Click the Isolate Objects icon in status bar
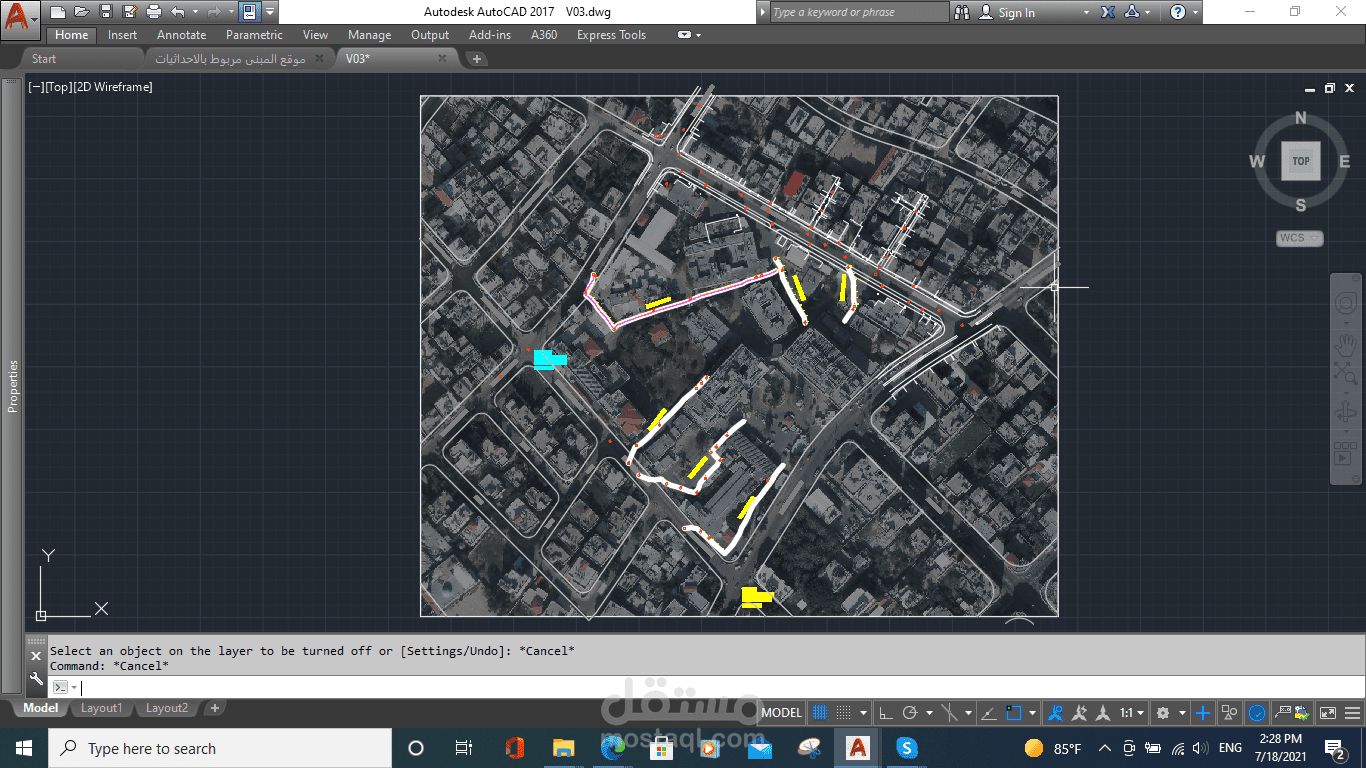 point(1230,713)
